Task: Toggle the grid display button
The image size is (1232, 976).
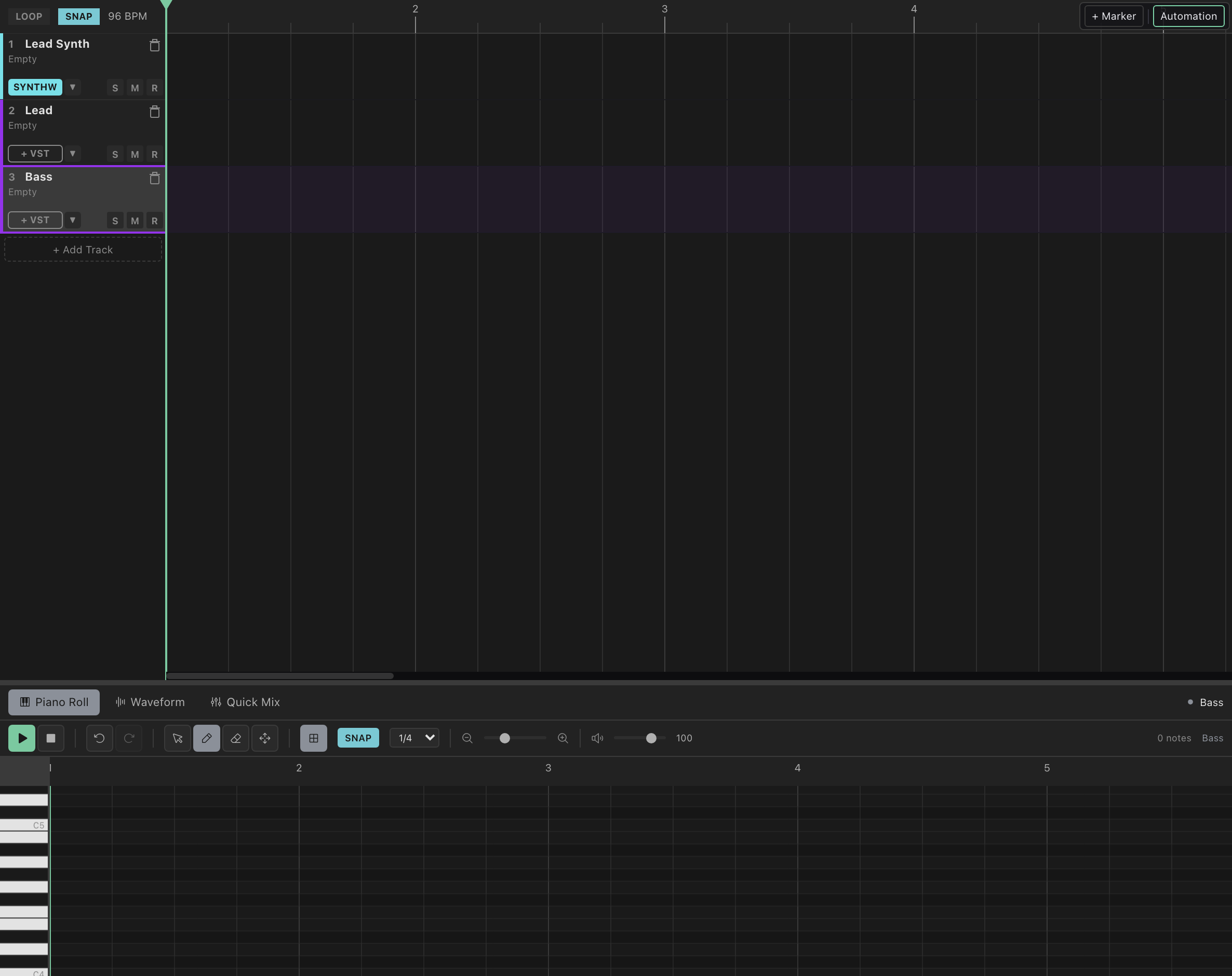Action: (x=314, y=738)
